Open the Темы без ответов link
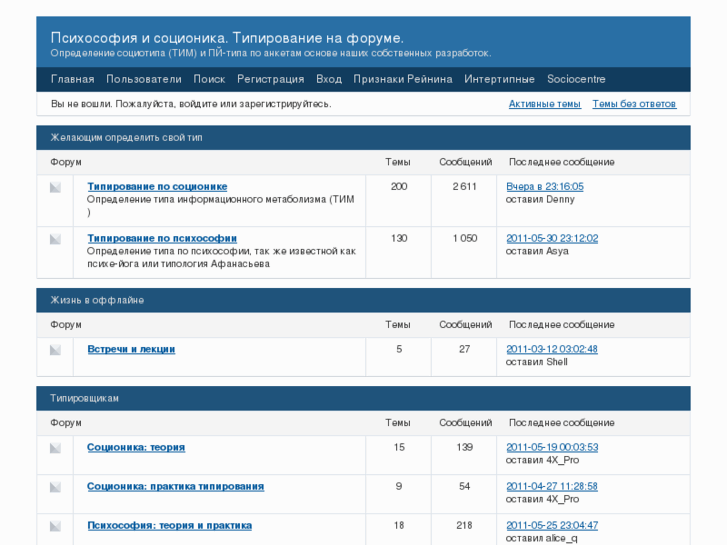 [634, 104]
